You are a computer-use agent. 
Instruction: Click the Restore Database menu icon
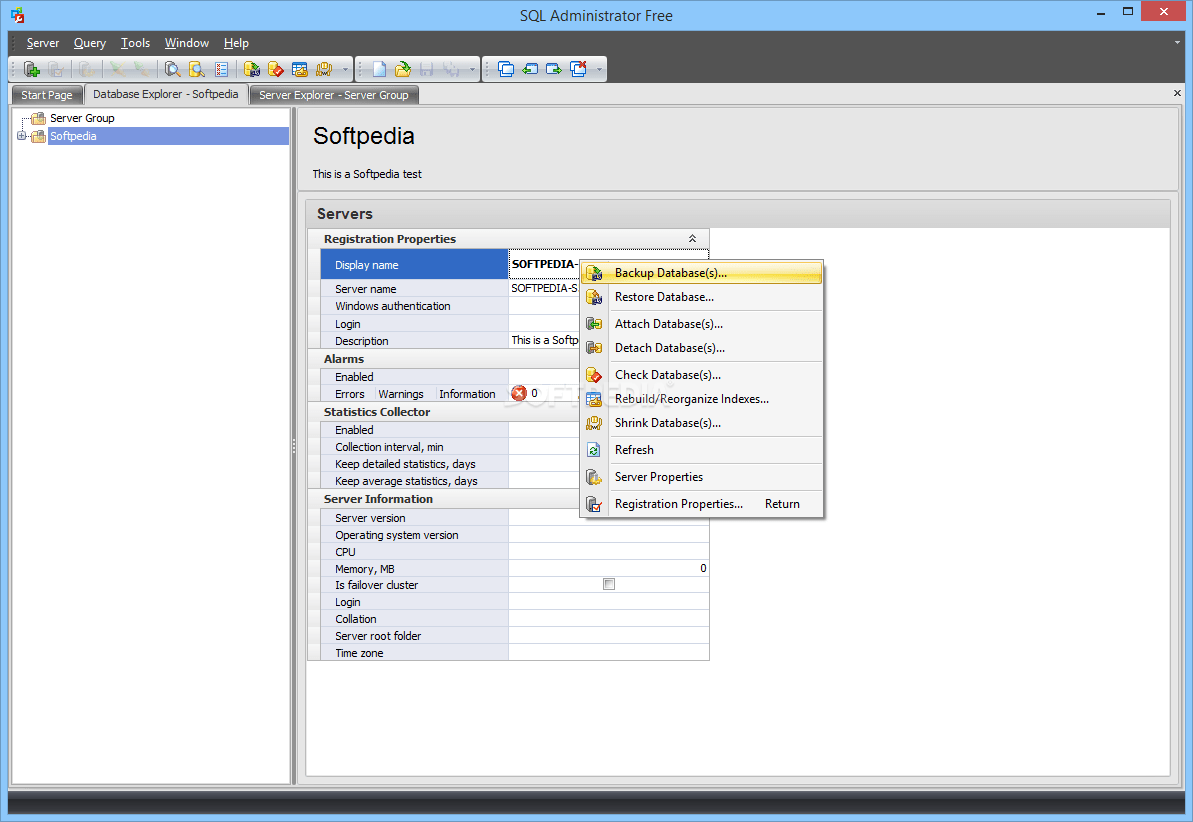594,297
